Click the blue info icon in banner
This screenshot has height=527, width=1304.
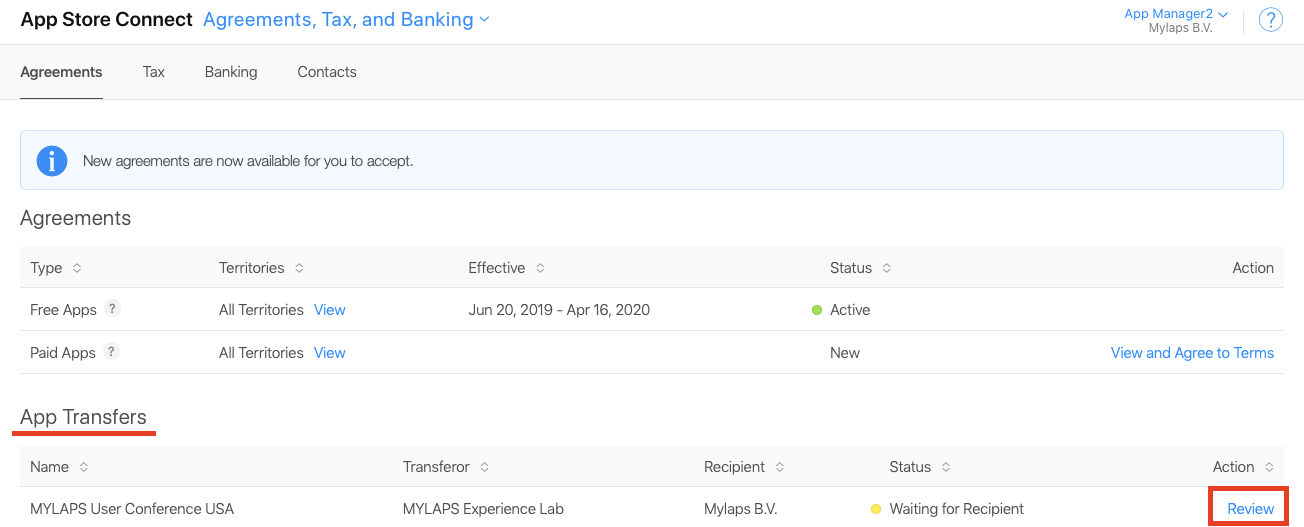pyautogui.click(x=52, y=160)
